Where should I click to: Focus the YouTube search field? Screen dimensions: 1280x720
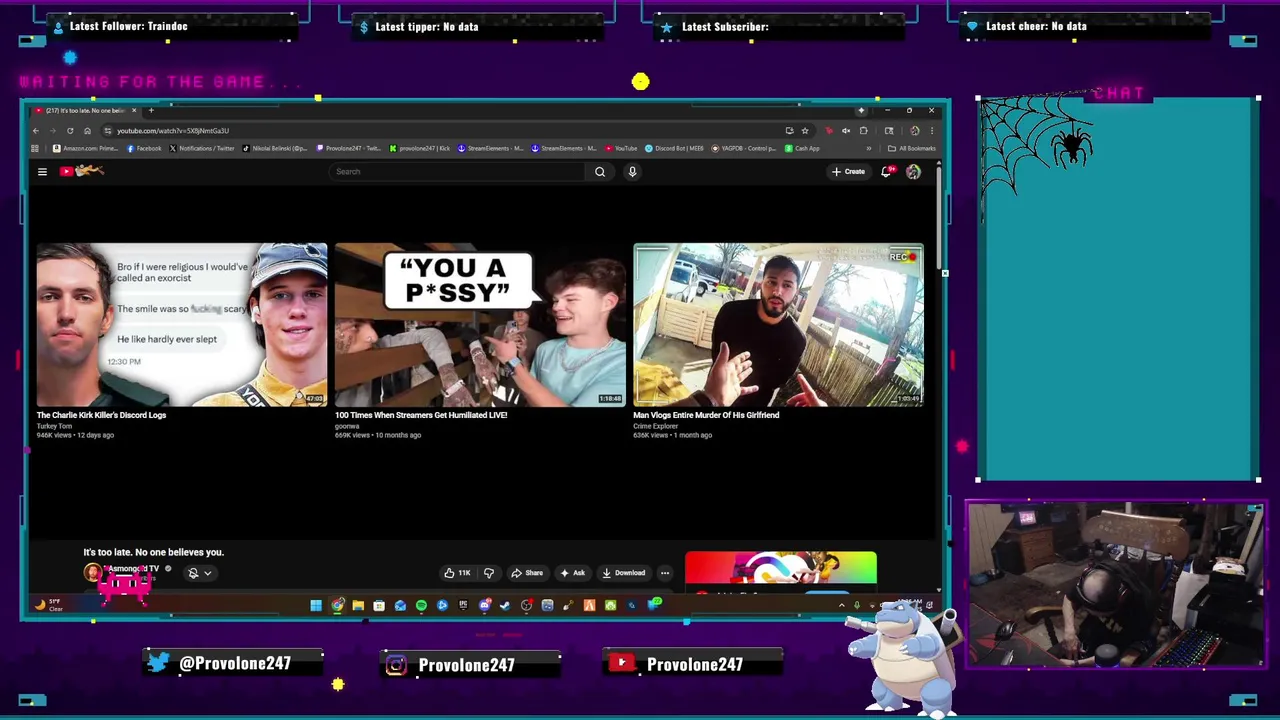(x=458, y=172)
